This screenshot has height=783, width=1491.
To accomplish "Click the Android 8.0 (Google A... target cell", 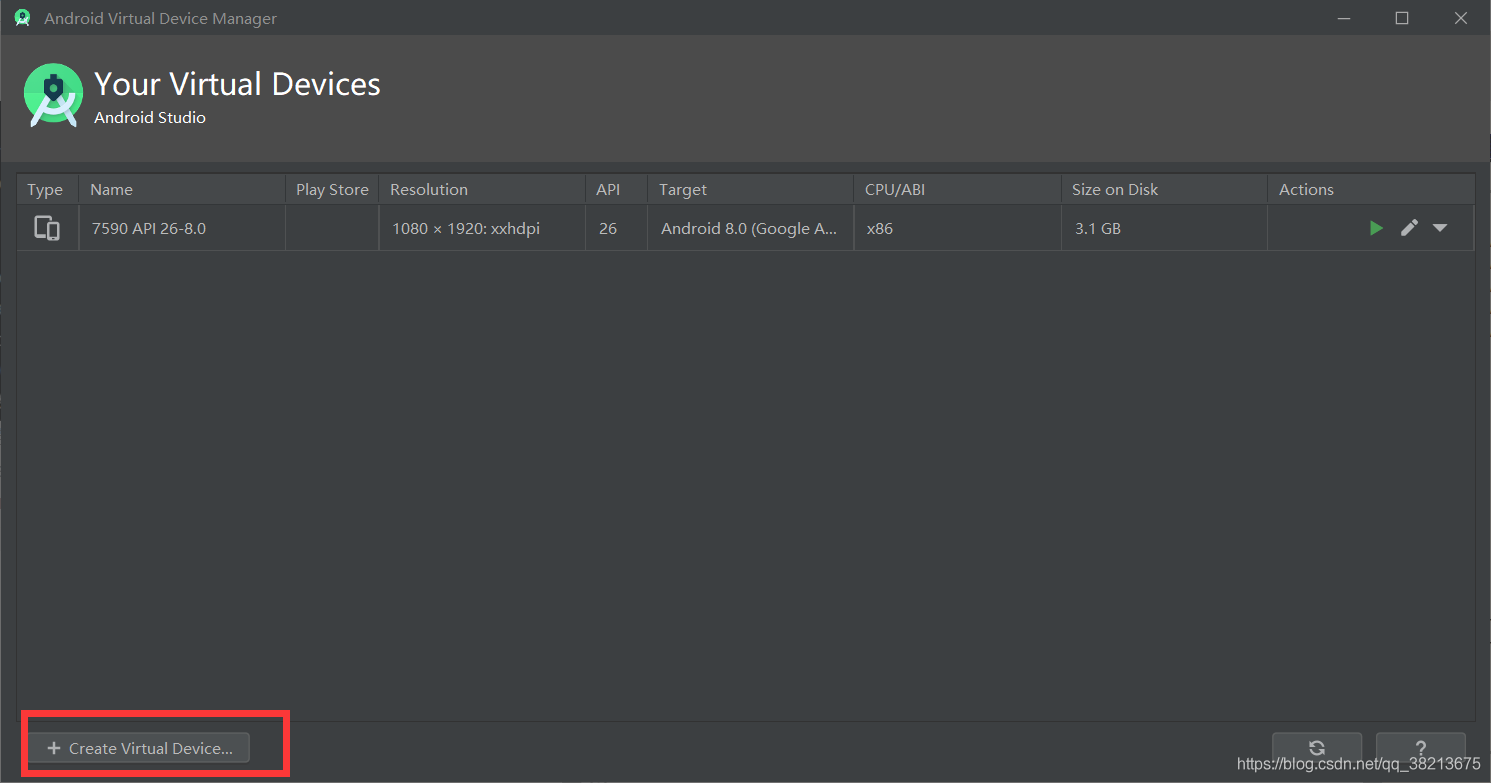I will 749,228.
